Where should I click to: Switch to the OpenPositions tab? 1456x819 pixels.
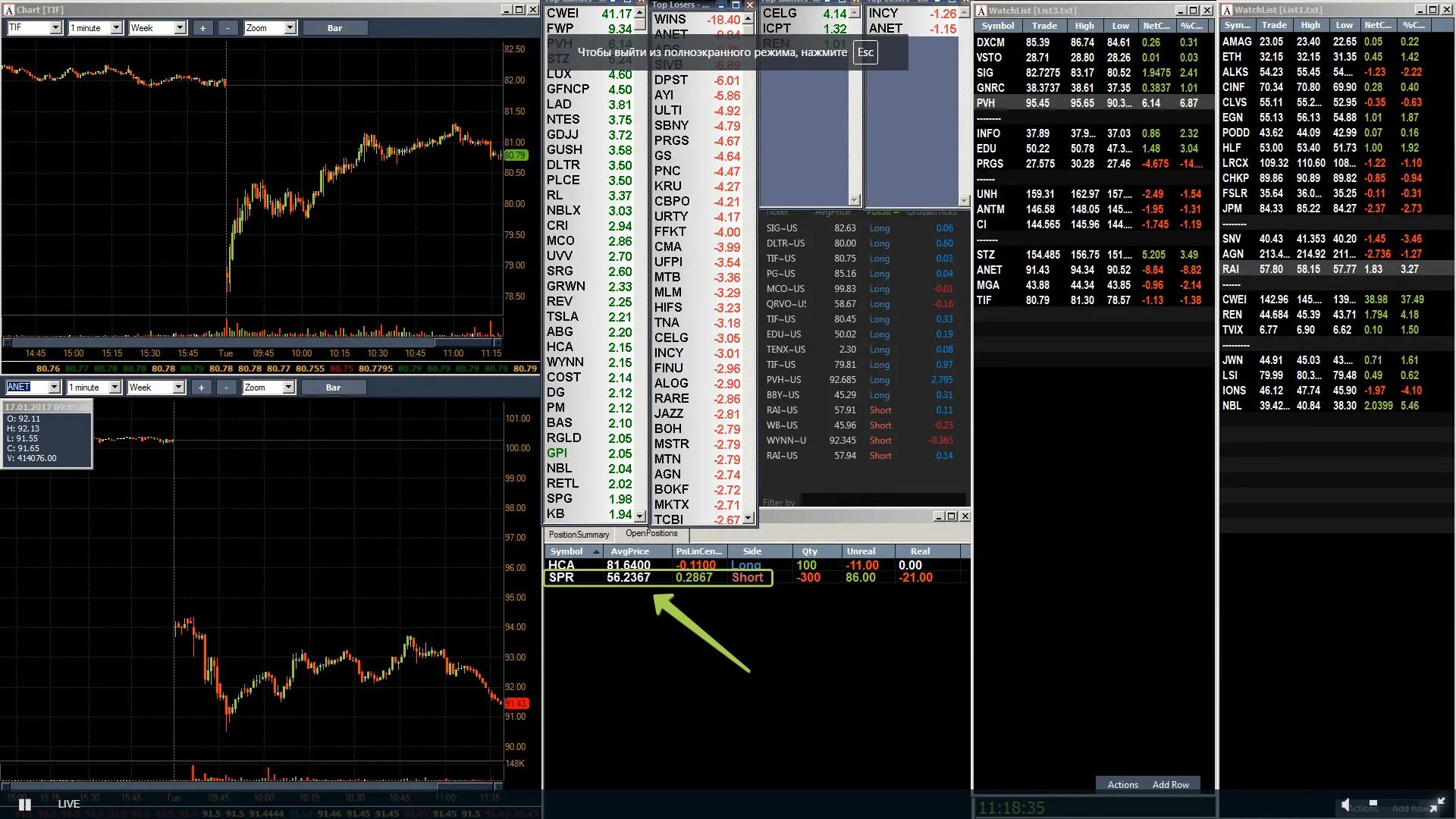click(x=651, y=534)
